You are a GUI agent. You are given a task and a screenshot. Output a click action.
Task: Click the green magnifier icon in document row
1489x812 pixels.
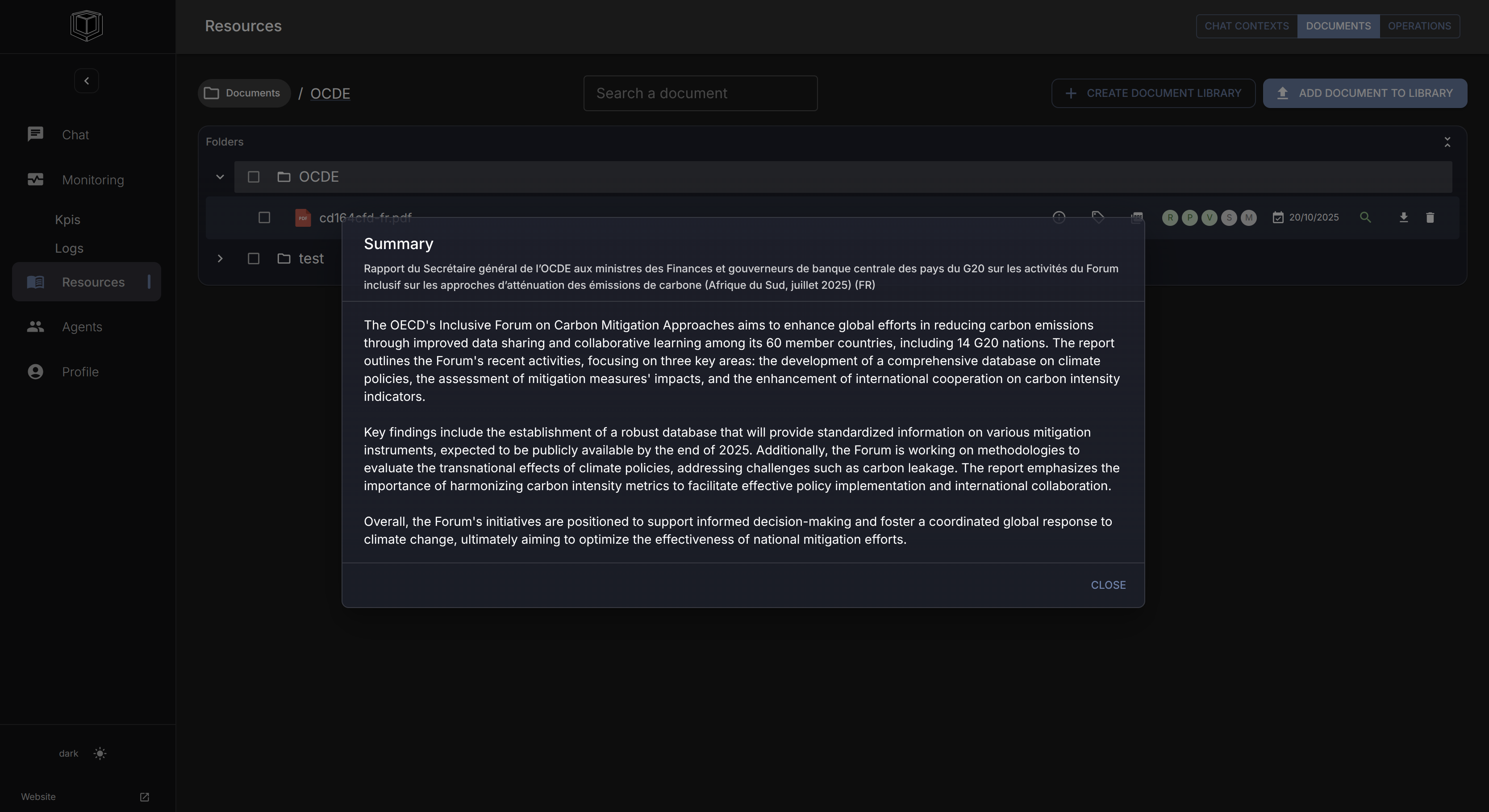coord(1365,217)
